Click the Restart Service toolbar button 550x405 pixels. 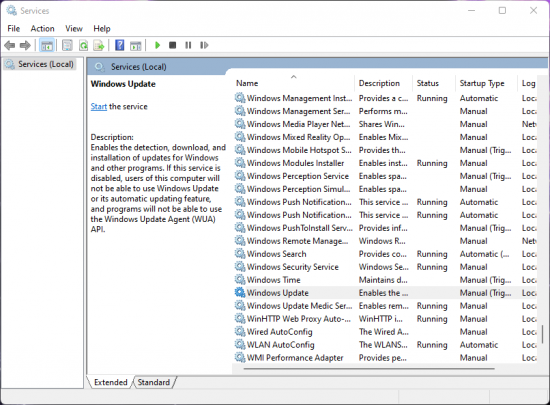[204, 45]
